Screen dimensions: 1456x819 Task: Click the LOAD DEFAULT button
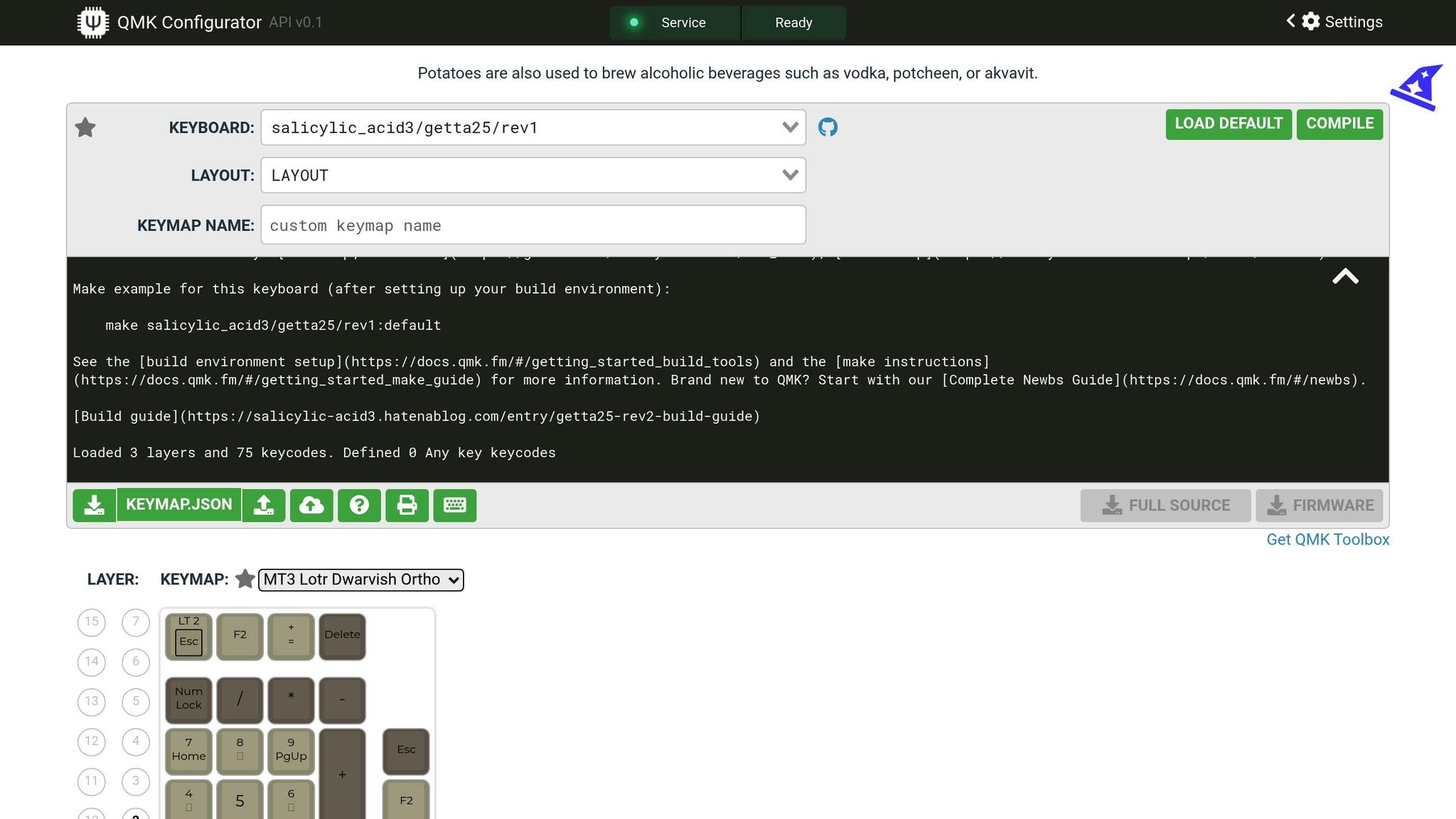[x=1228, y=124]
